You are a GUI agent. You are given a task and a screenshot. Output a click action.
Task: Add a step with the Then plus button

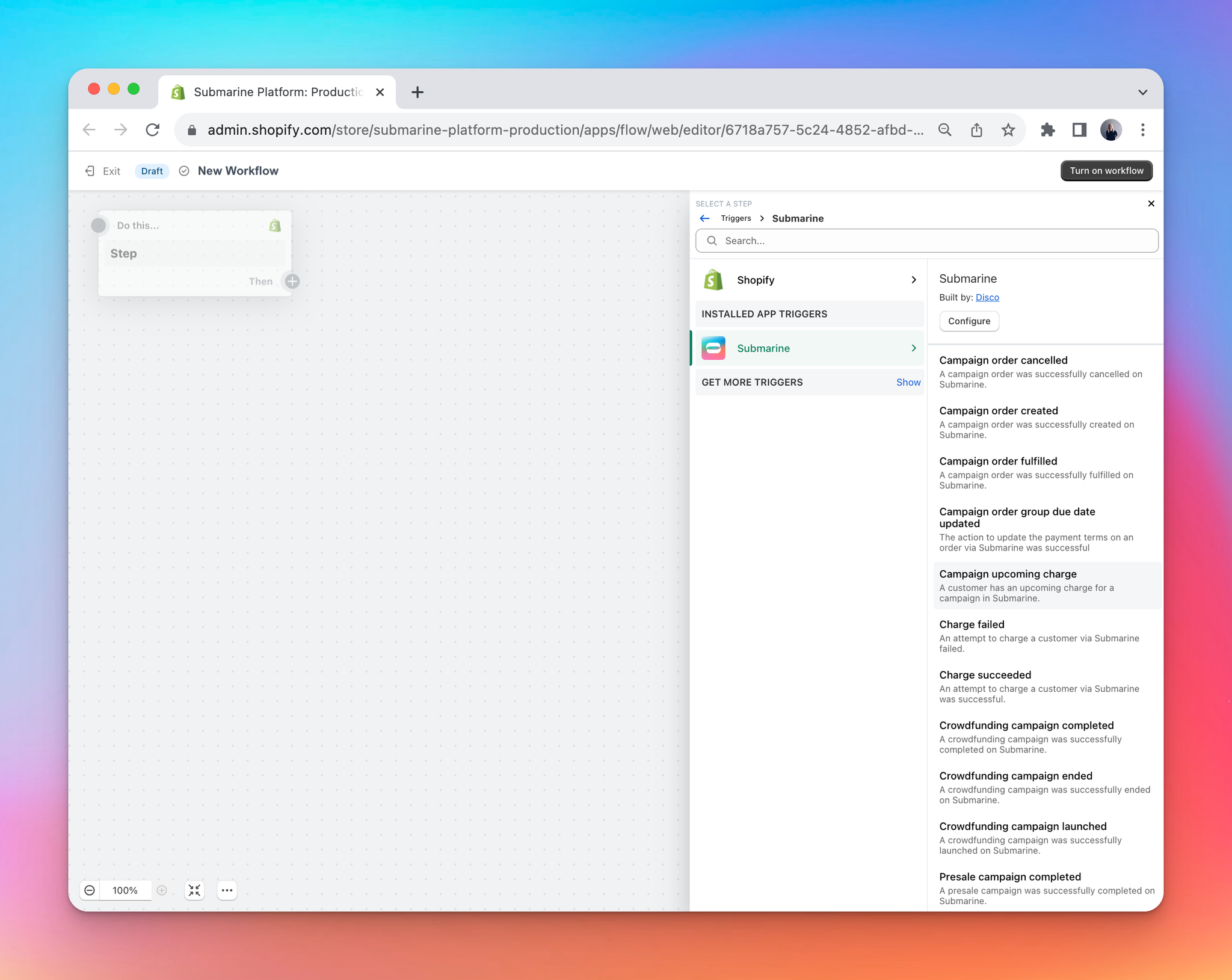click(292, 281)
